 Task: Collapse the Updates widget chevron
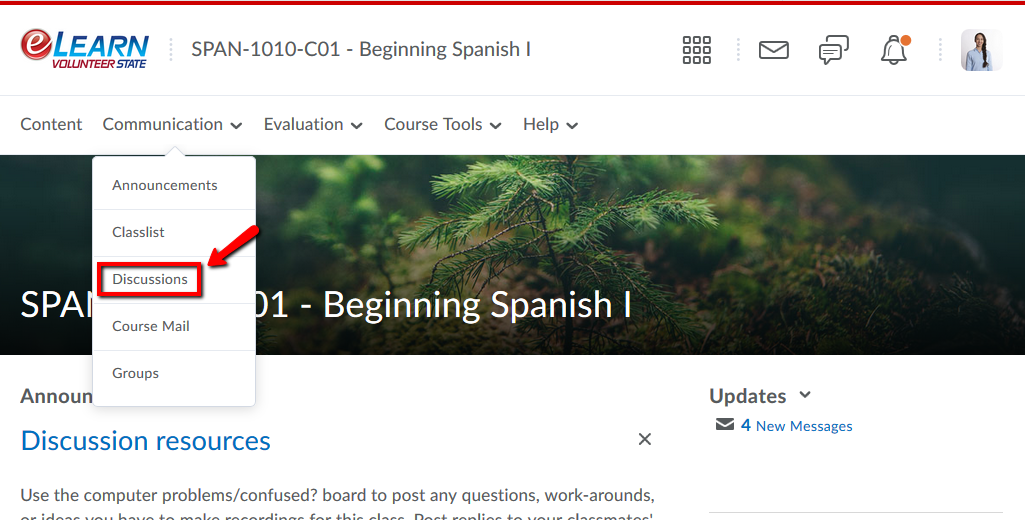(x=805, y=396)
